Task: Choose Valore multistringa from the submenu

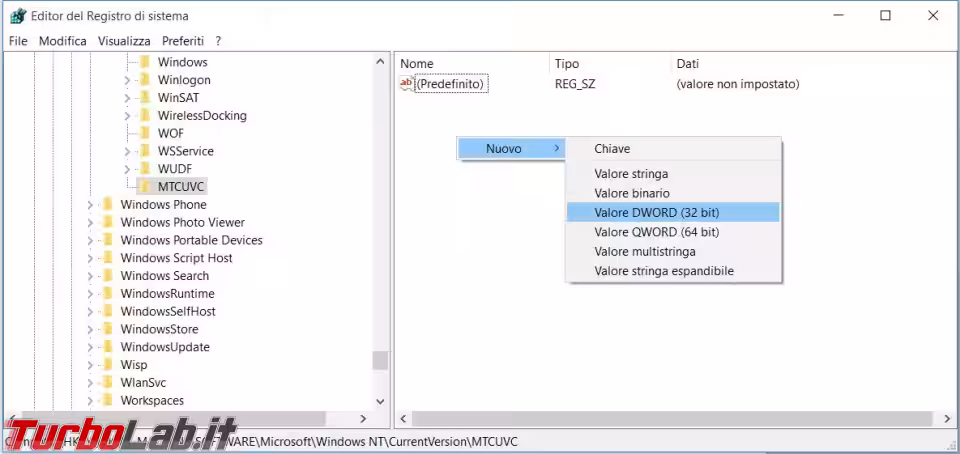Action: pos(673,251)
